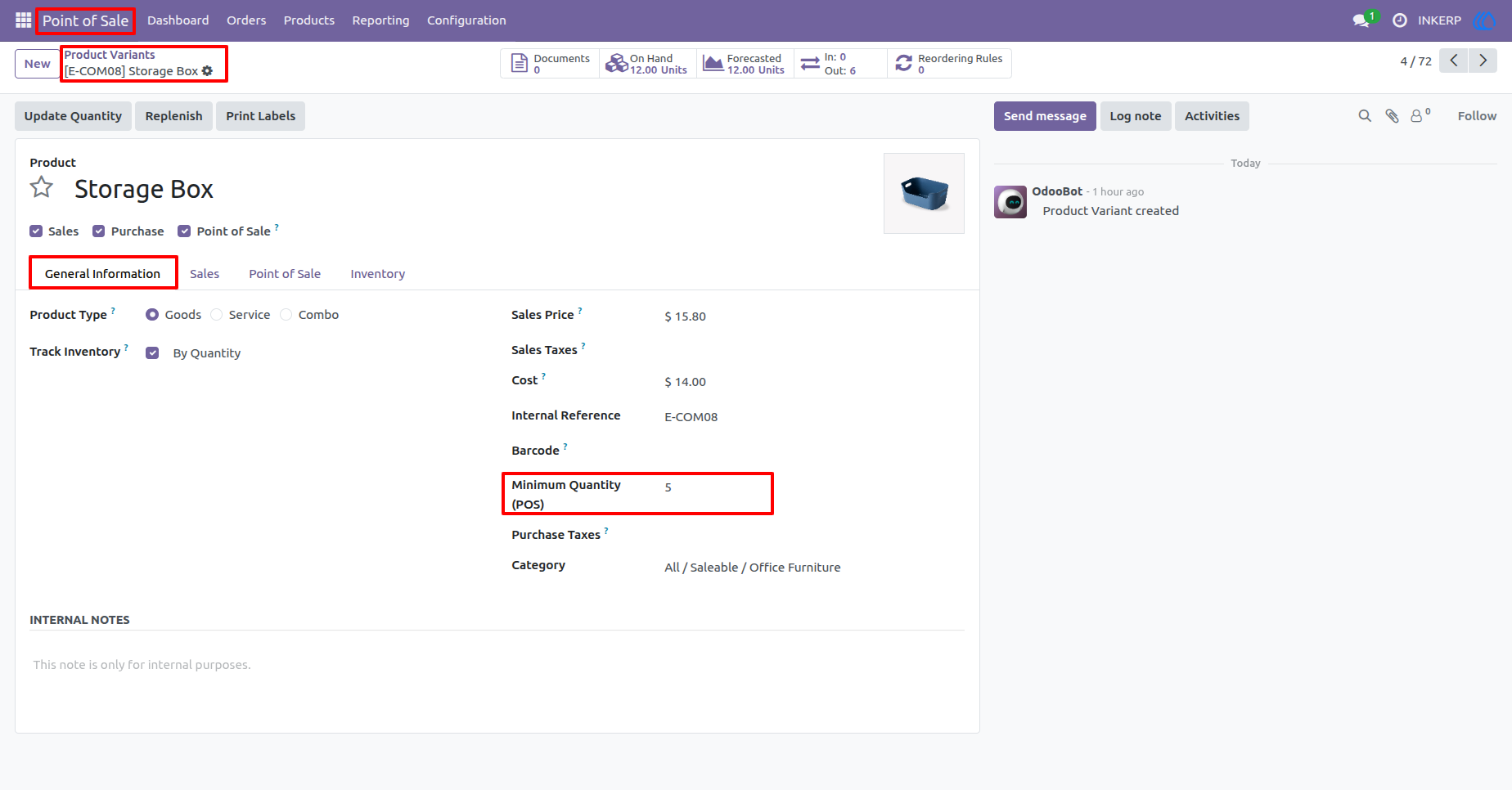Go to previous record arrow
1512x790 pixels.
(1454, 61)
